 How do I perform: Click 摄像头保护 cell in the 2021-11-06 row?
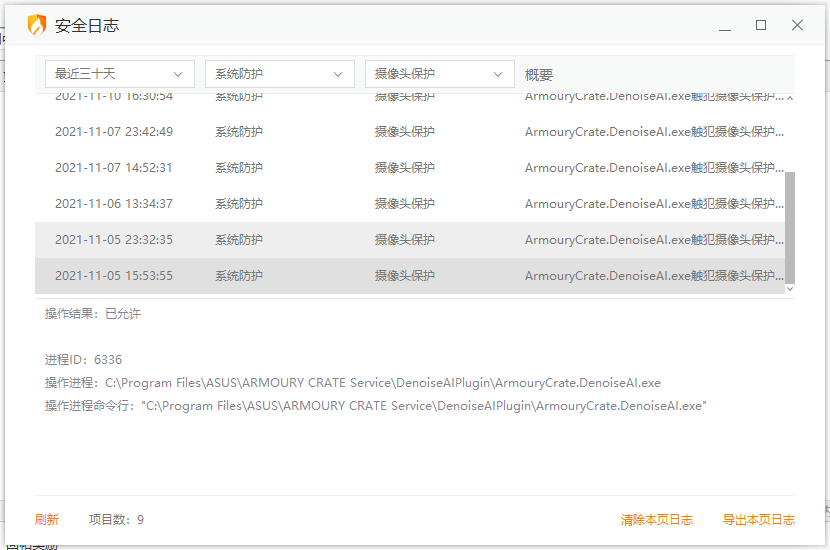[404, 204]
